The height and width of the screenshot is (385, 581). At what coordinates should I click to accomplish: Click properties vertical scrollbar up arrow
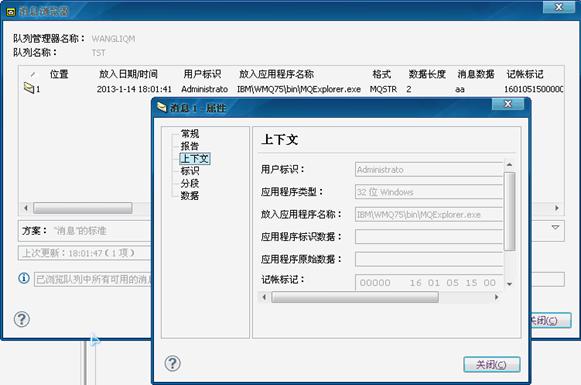pos(509,165)
